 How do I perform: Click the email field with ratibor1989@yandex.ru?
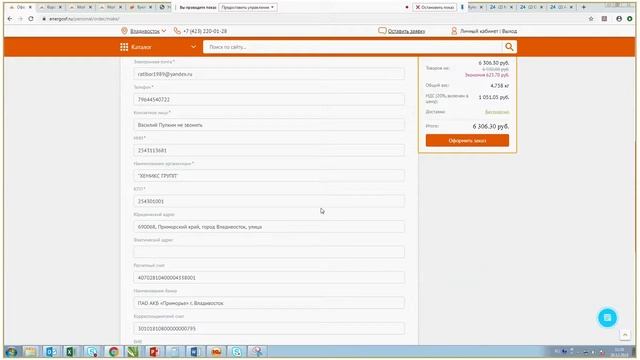[x=269, y=74]
